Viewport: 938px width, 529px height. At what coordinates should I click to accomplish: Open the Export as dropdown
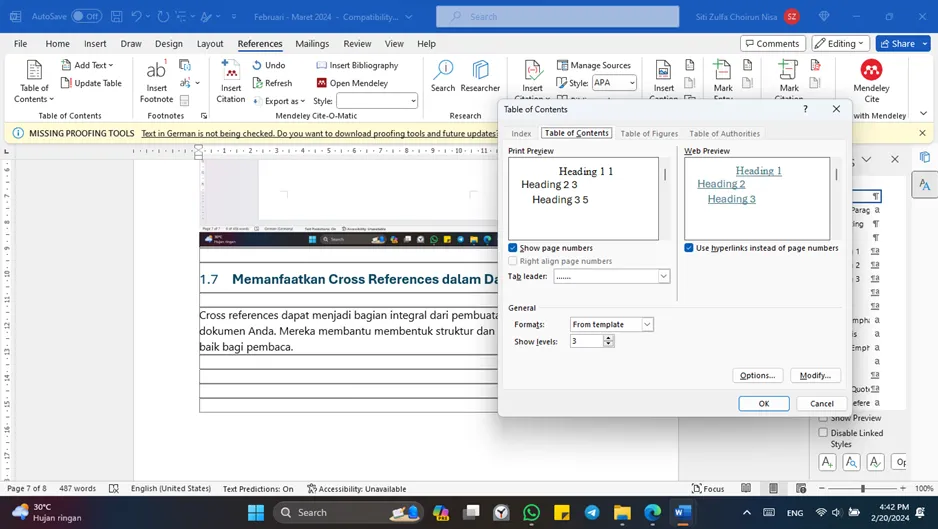pos(279,101)
